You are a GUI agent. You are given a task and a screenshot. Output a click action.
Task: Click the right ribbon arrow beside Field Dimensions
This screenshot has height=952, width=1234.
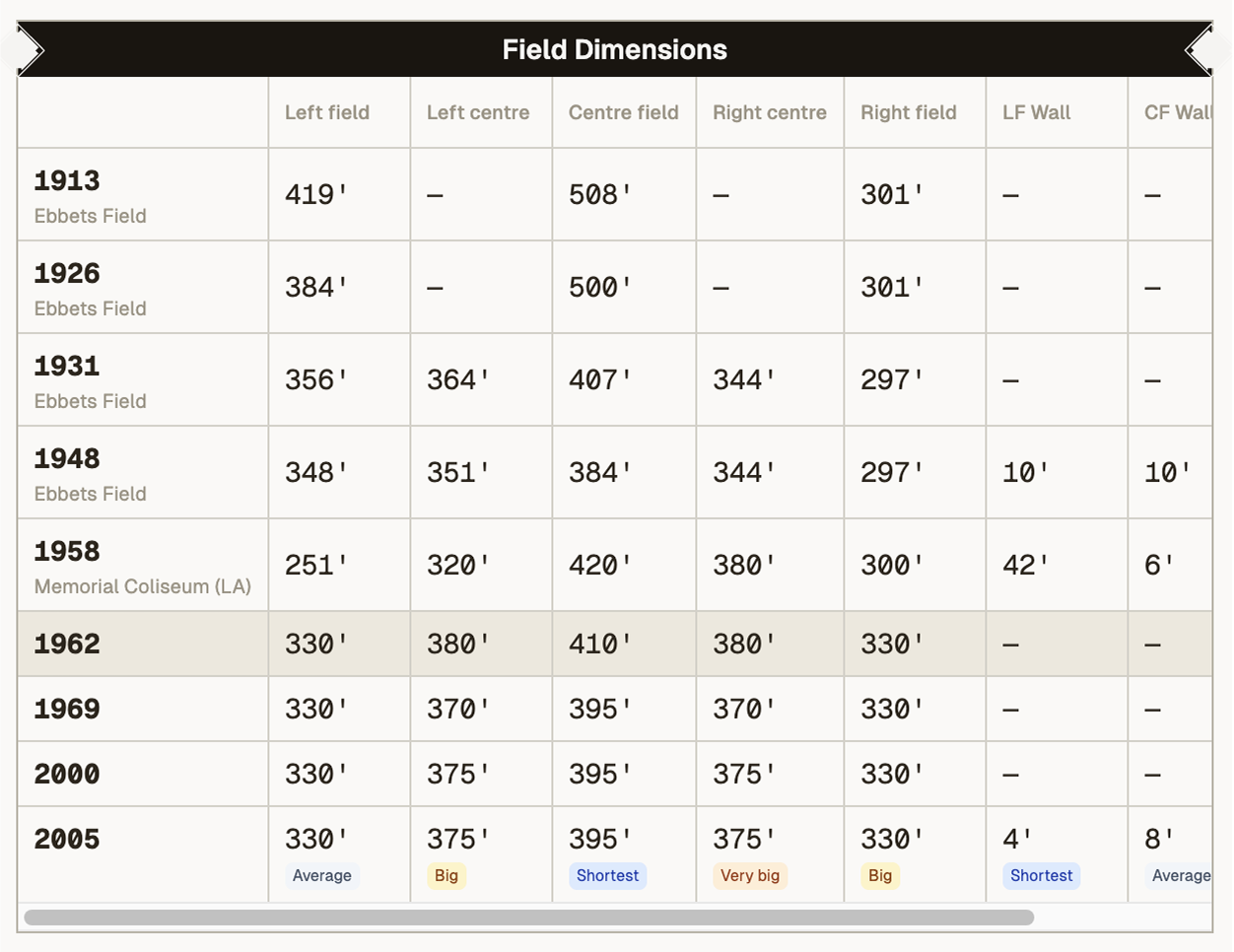(x=1198, y=48)
